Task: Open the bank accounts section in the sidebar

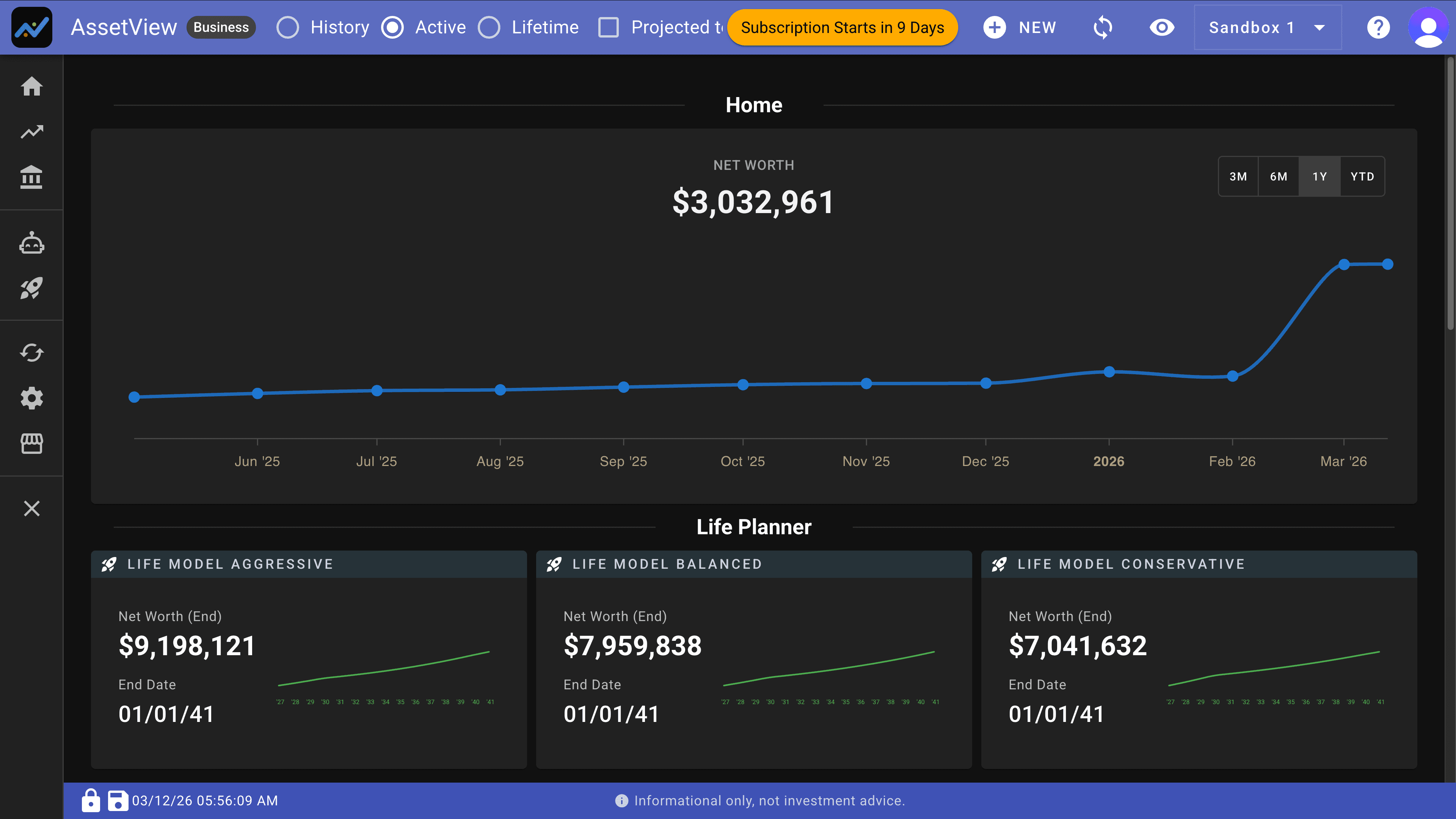Action: tap(31, 177)
